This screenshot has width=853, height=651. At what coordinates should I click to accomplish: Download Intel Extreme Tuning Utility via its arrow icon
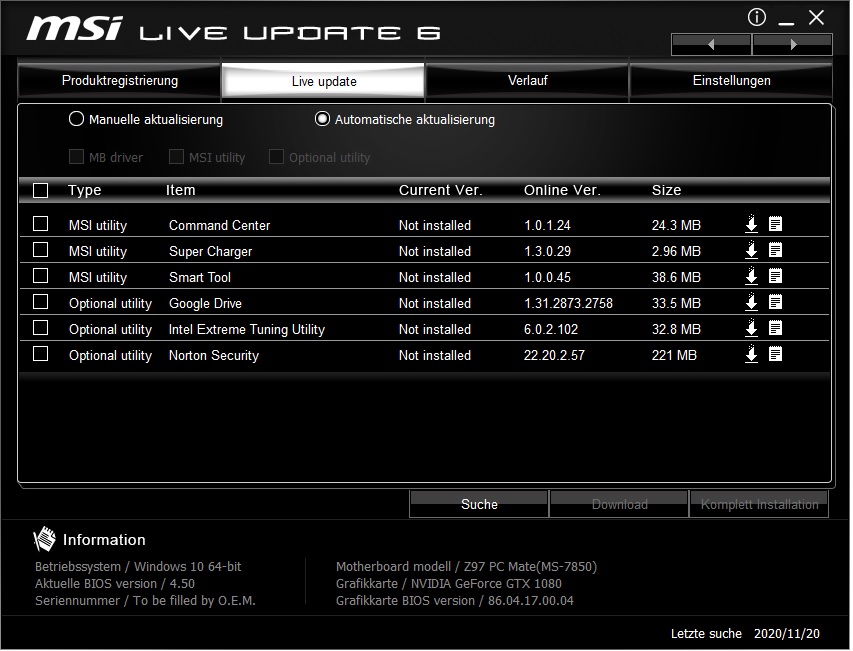(x=752, y=329)
